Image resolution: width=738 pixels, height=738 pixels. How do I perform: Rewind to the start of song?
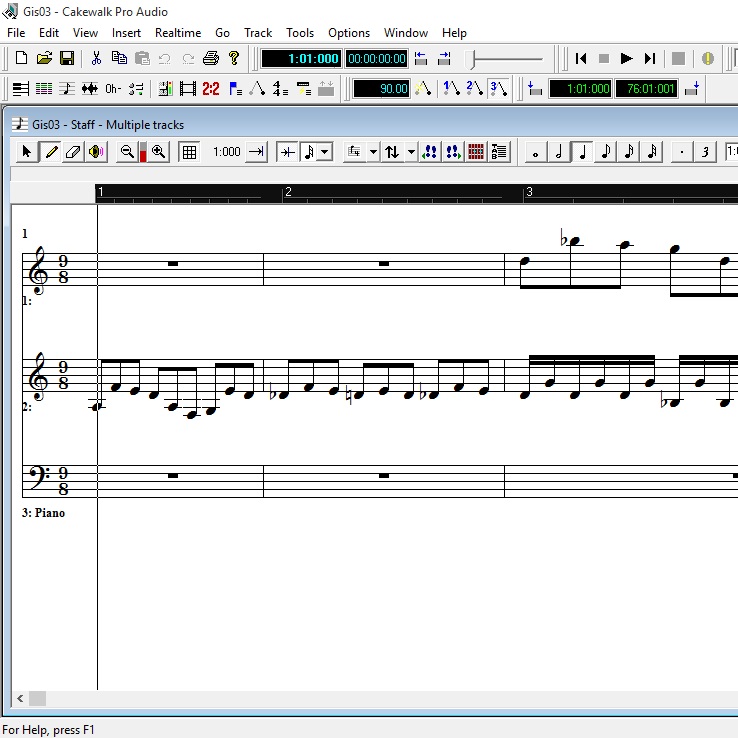[580, 59]
